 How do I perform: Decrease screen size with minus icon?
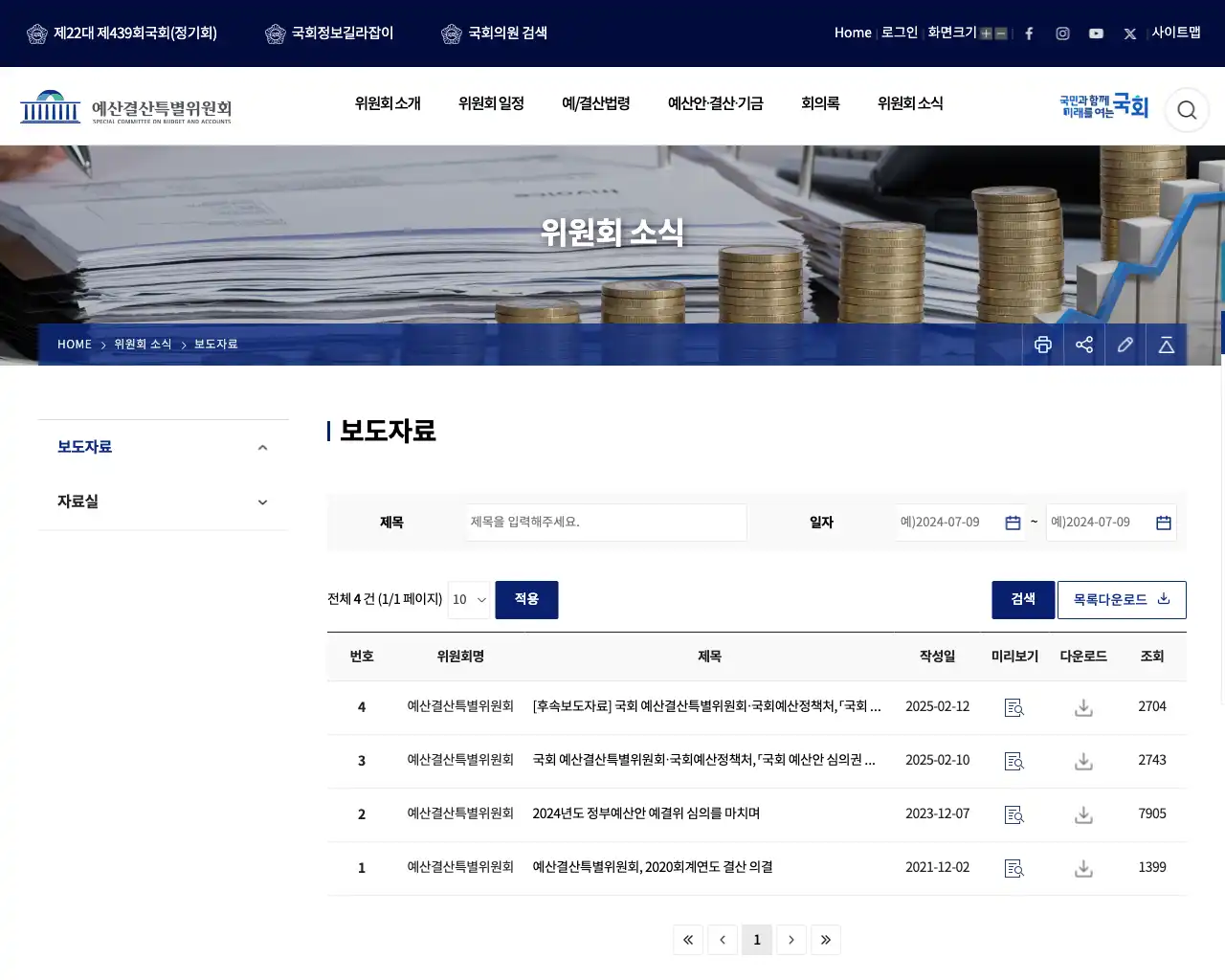(x=1001, y=33)
